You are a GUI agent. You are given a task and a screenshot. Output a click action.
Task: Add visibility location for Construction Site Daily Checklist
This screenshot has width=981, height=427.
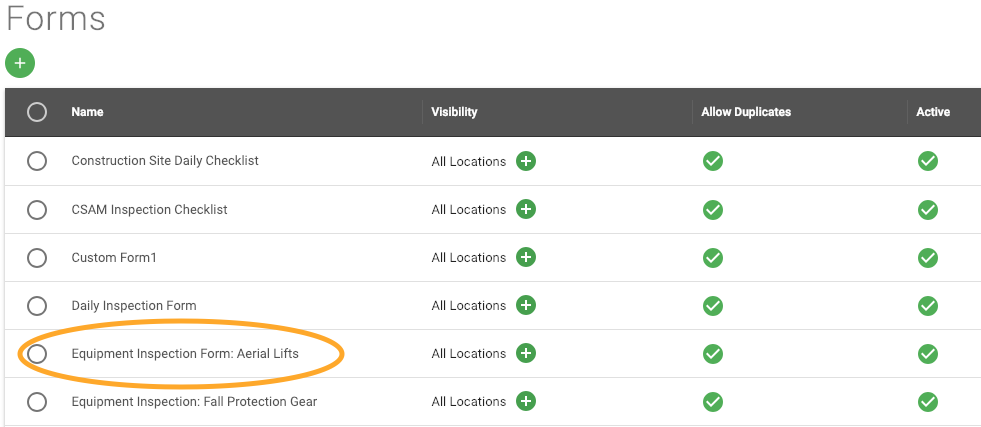[x=526, y=161]
